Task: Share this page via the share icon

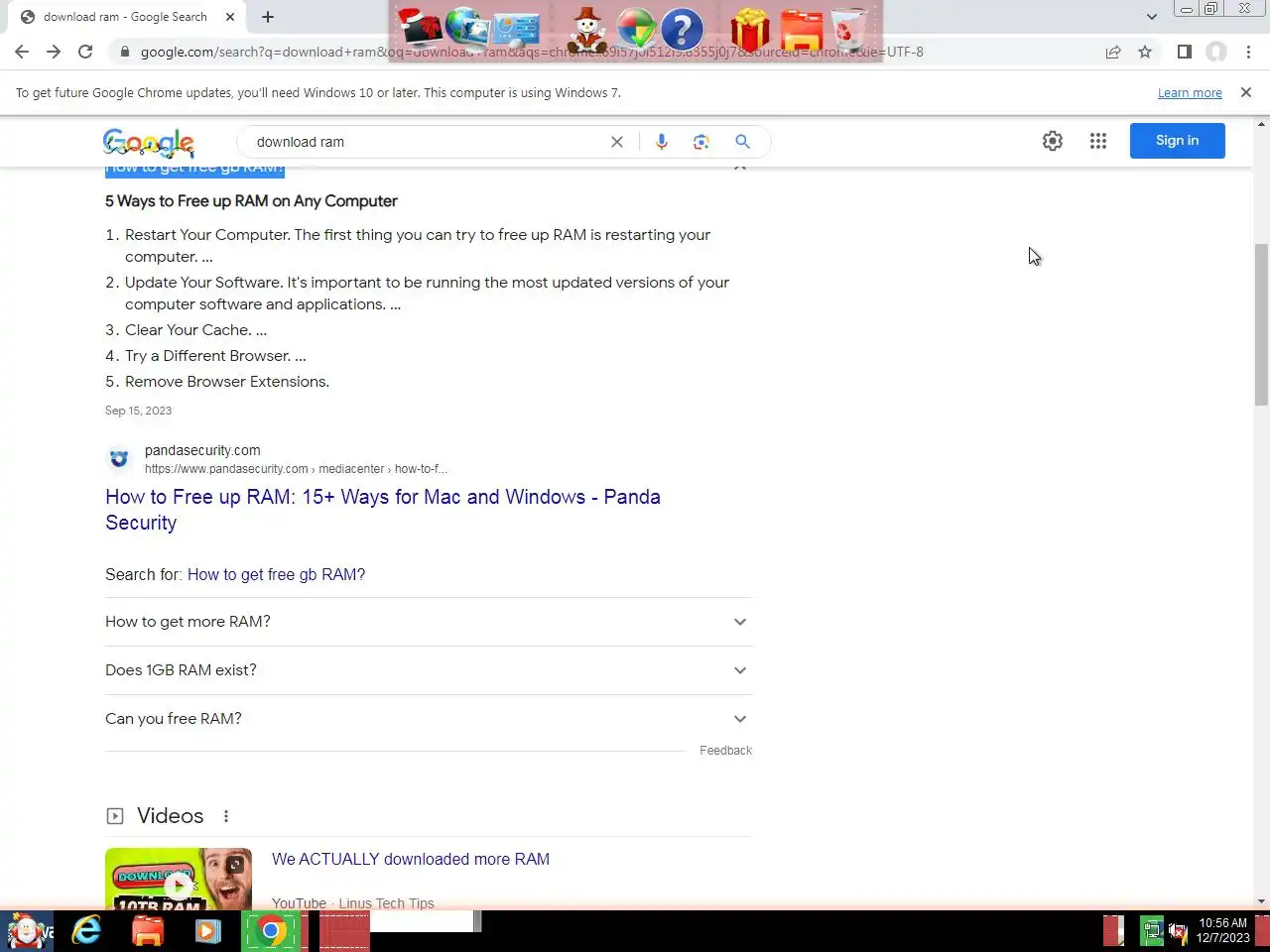Action: click(x=1113, y=52)
